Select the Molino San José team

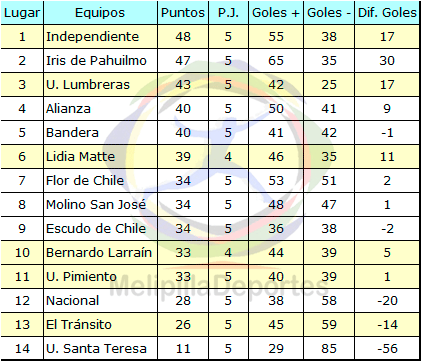(96, 204)
